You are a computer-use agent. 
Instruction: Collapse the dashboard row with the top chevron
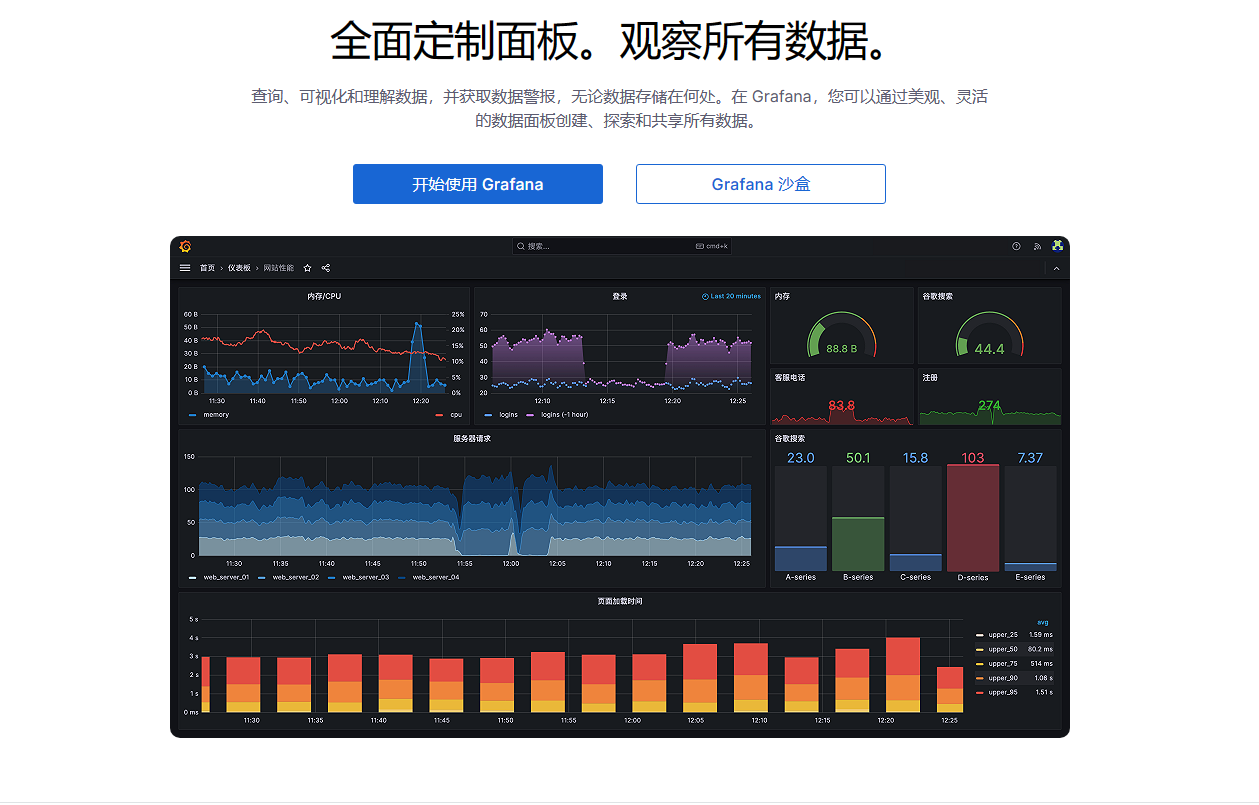click(1057, 268)
